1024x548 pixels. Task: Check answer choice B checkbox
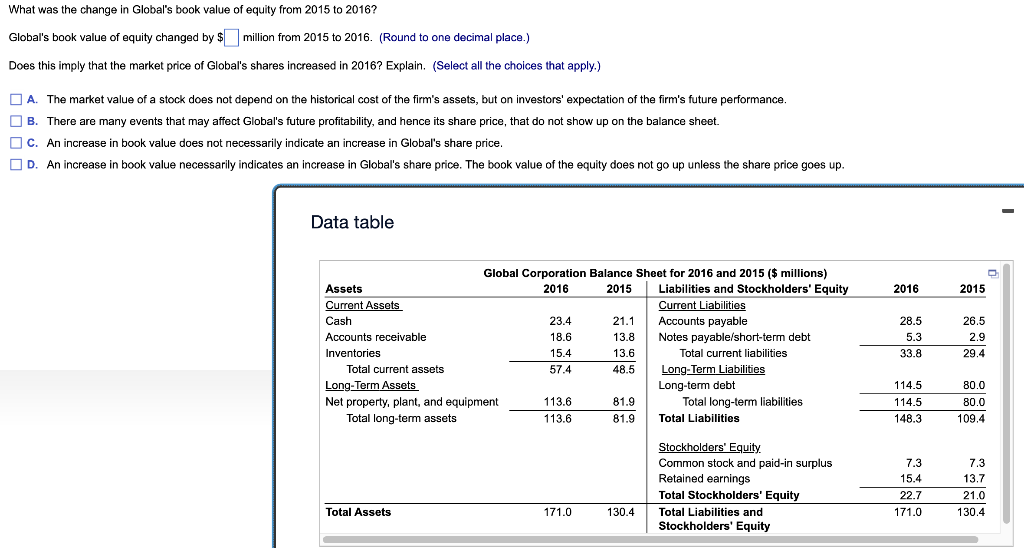16,121
